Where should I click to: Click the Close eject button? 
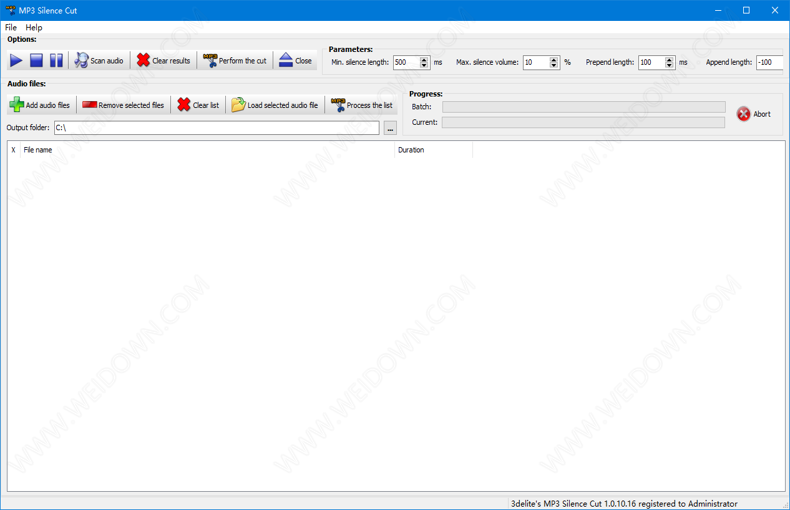point(296,60)
